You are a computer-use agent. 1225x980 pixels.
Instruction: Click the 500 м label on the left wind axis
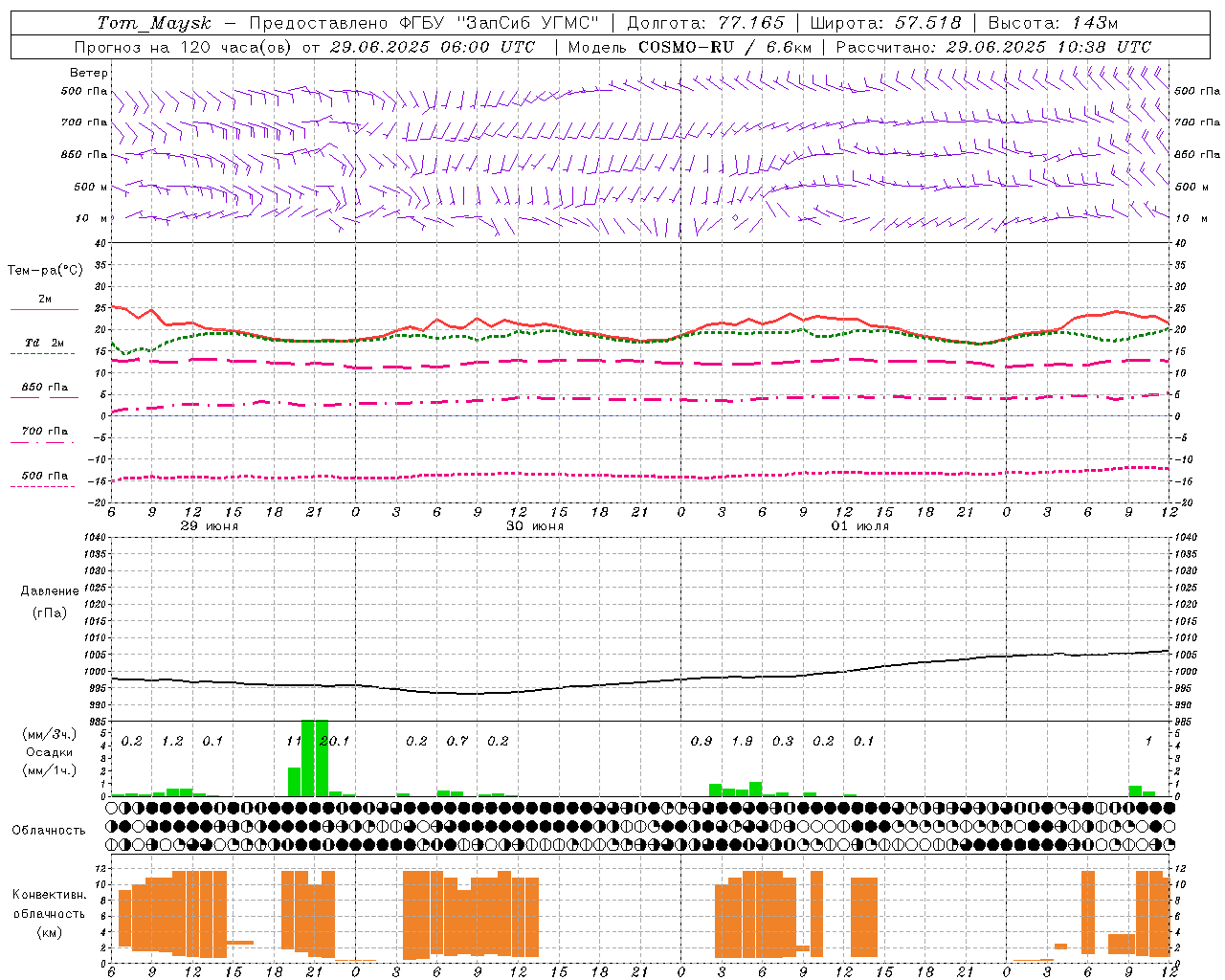(91, 187)
